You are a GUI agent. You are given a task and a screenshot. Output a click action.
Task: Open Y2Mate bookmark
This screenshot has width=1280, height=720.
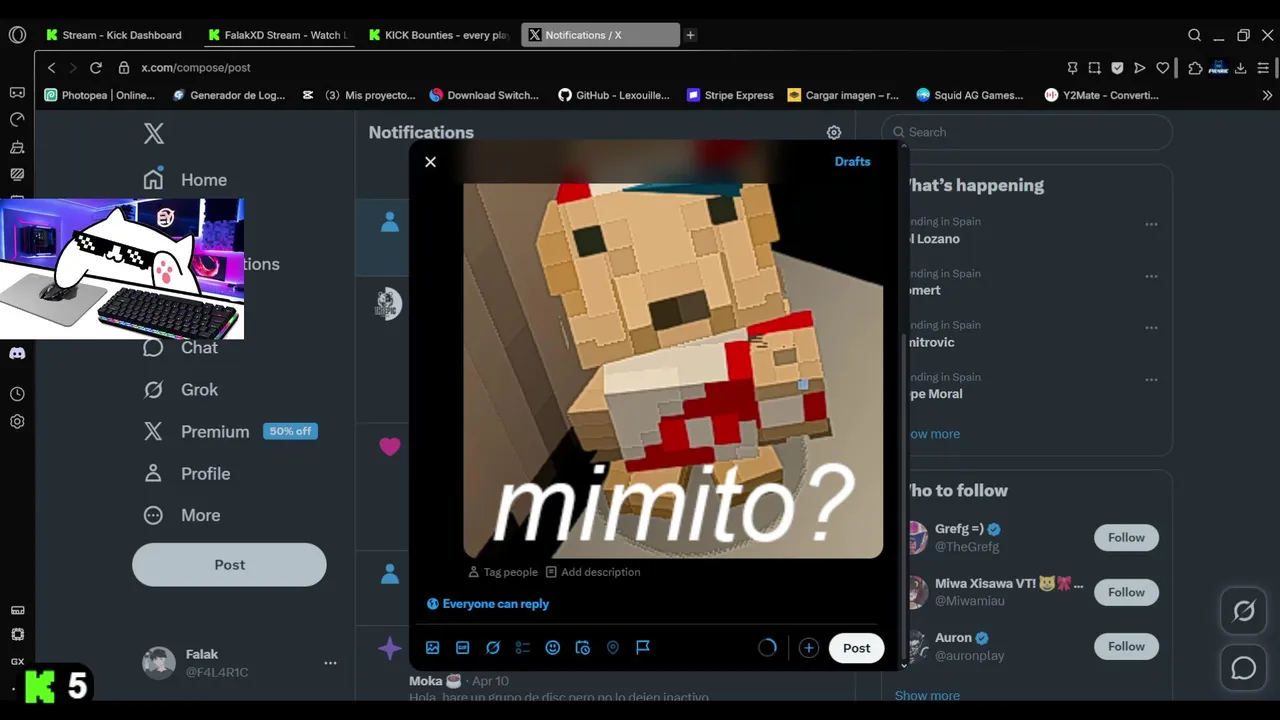pos(1102,95)
